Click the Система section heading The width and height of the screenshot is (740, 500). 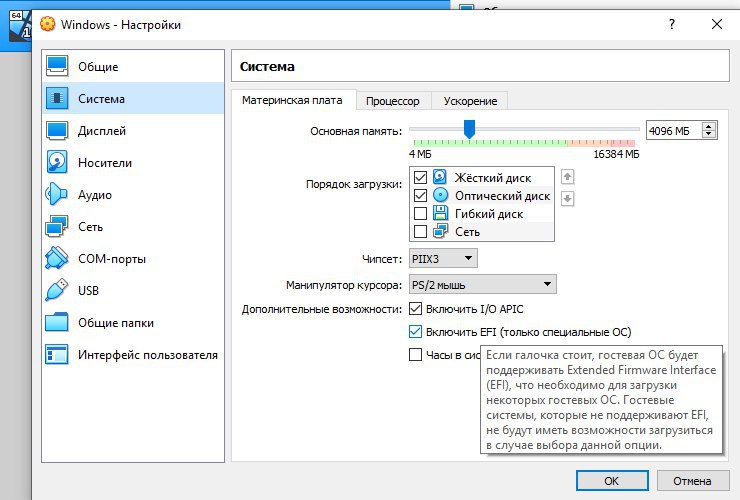[x=267, y=67]
